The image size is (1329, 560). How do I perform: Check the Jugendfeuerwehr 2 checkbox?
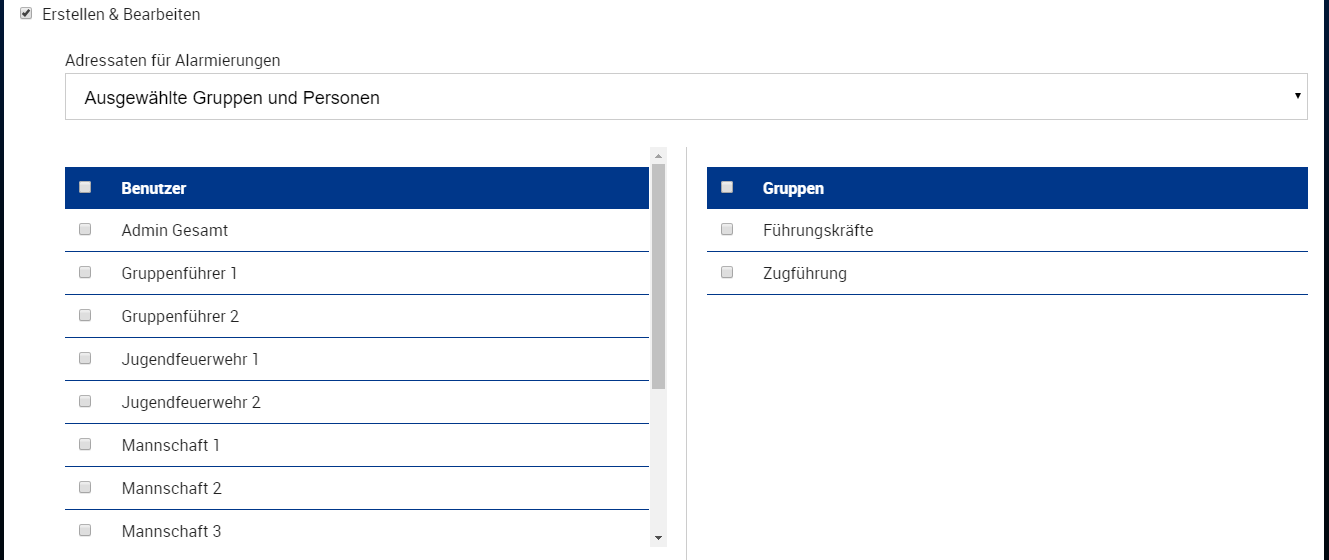pyautogui.click(x=85, y=401)
